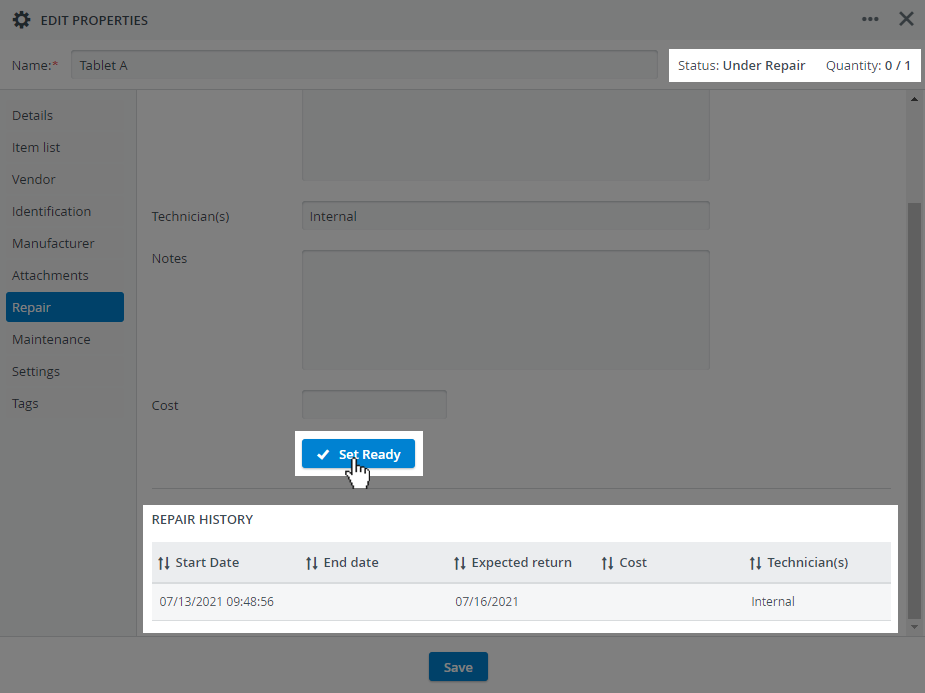Sort repair history by End date
Screen dimensions: 925x693
(342, 563)
